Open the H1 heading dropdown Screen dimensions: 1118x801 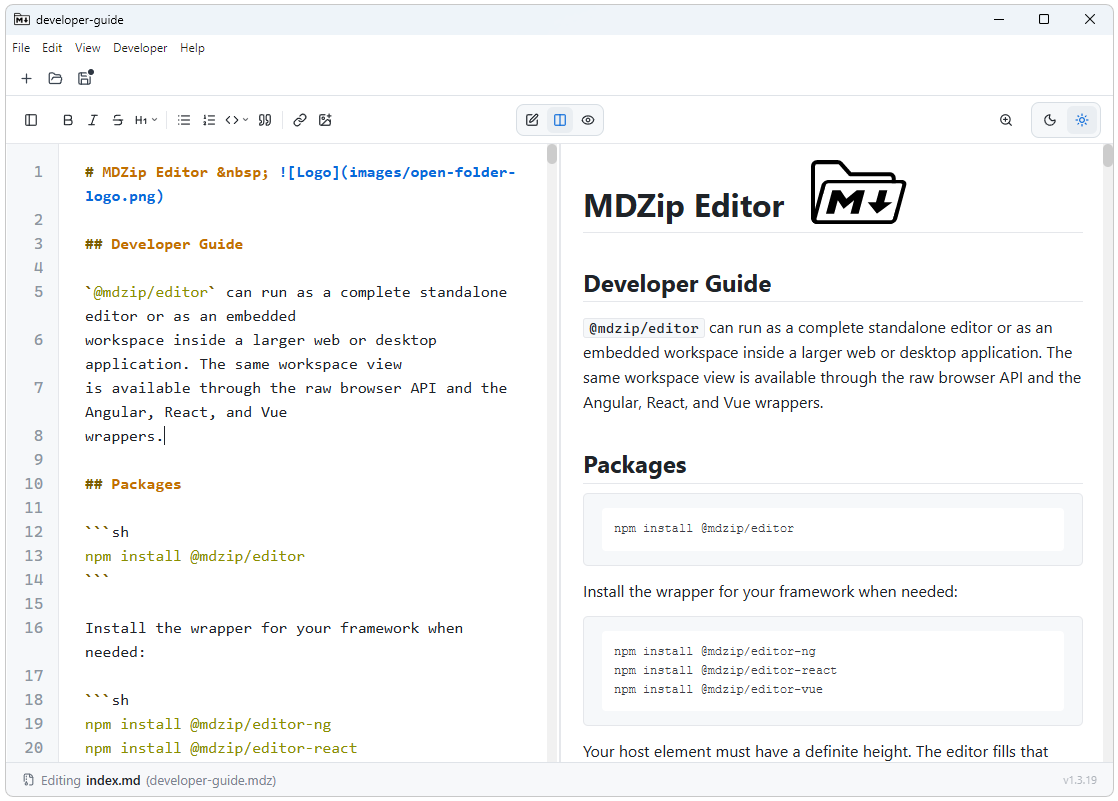(145, 120)
